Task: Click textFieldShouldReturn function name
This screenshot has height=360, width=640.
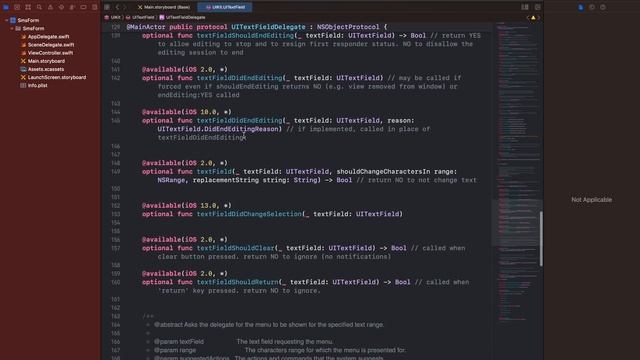Action: point(238,282)
